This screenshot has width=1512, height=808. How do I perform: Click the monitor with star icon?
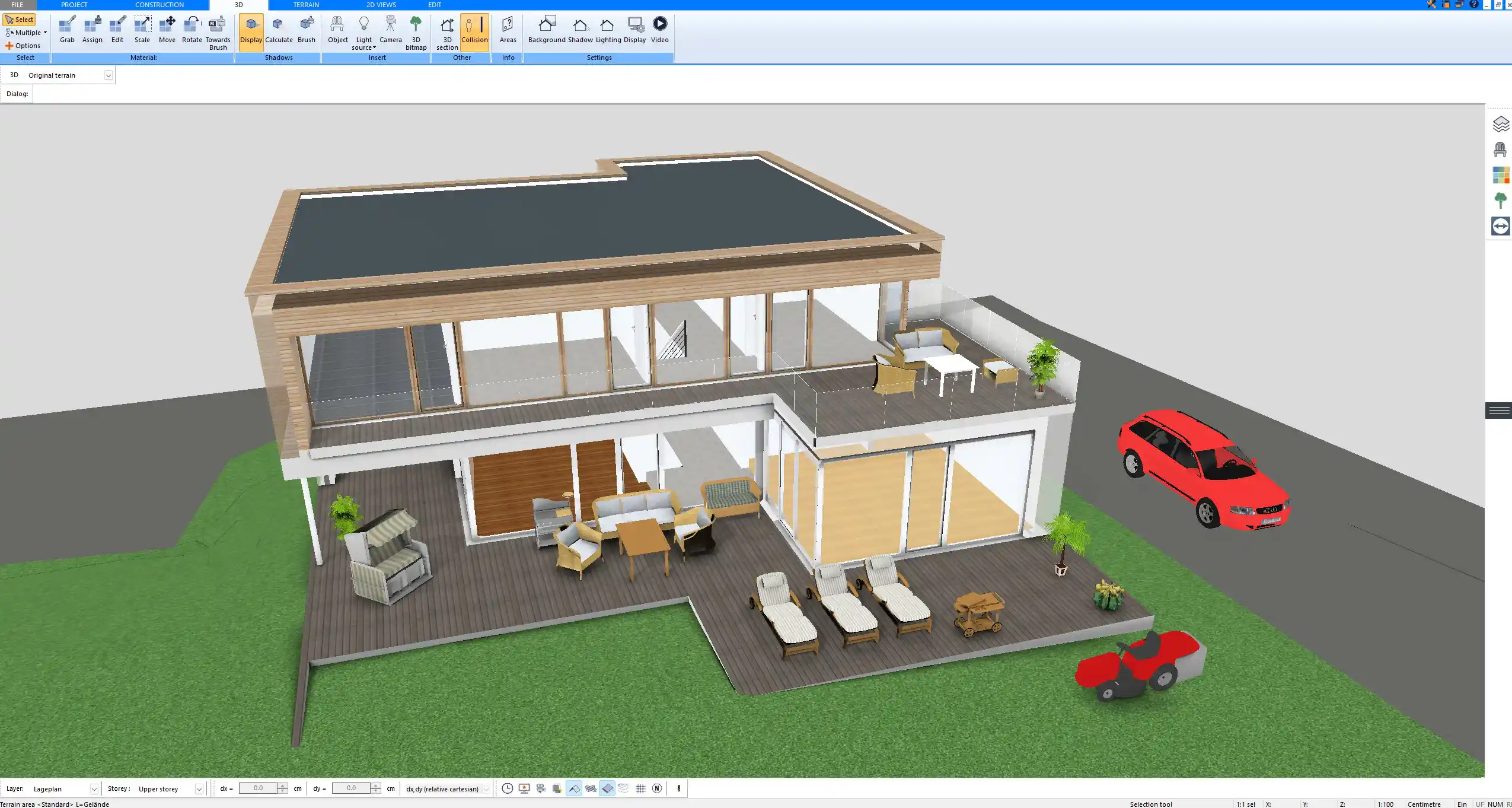click(524, 788)
